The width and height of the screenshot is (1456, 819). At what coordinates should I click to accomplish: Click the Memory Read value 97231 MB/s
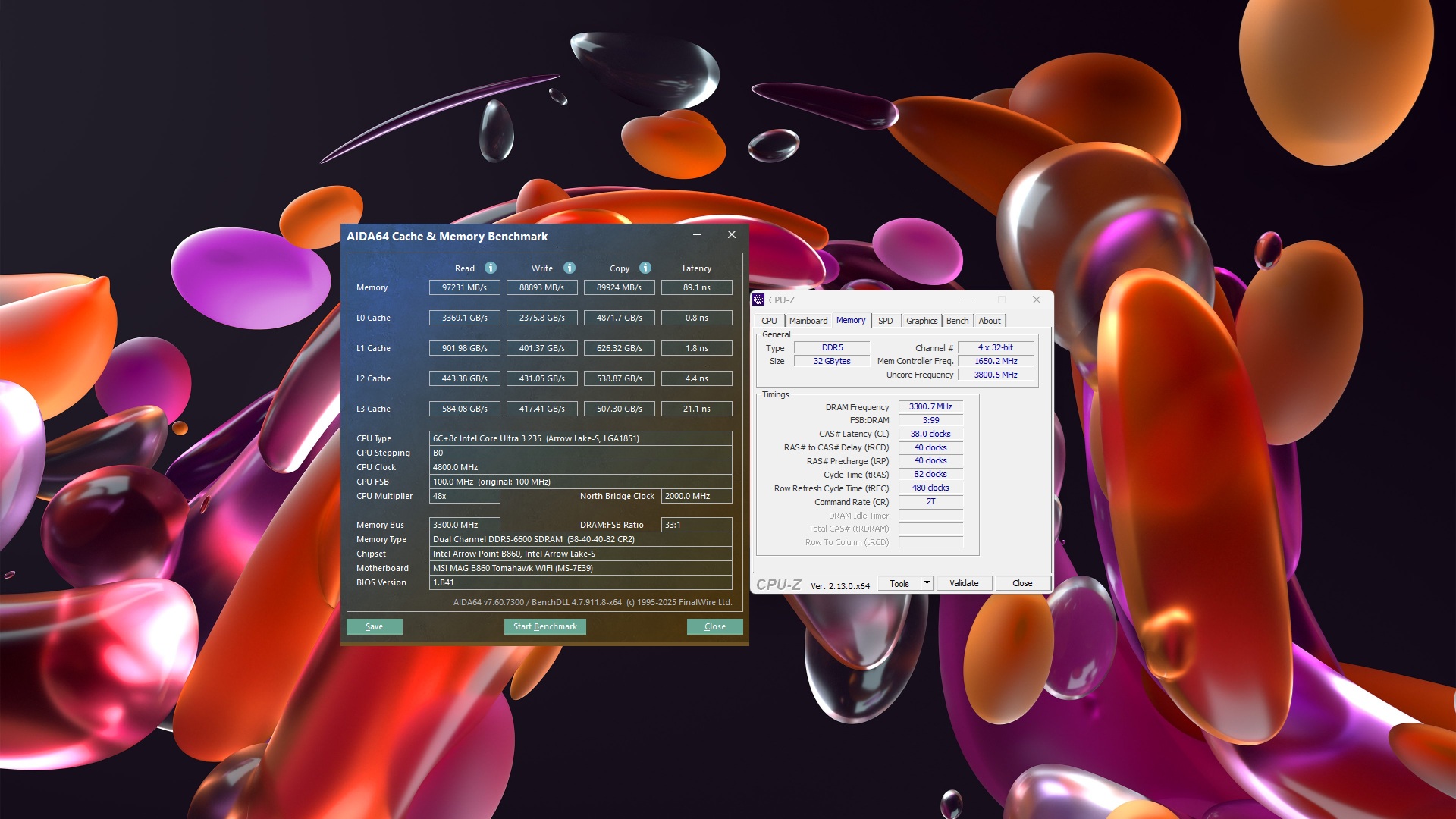(x=465, y=287)
